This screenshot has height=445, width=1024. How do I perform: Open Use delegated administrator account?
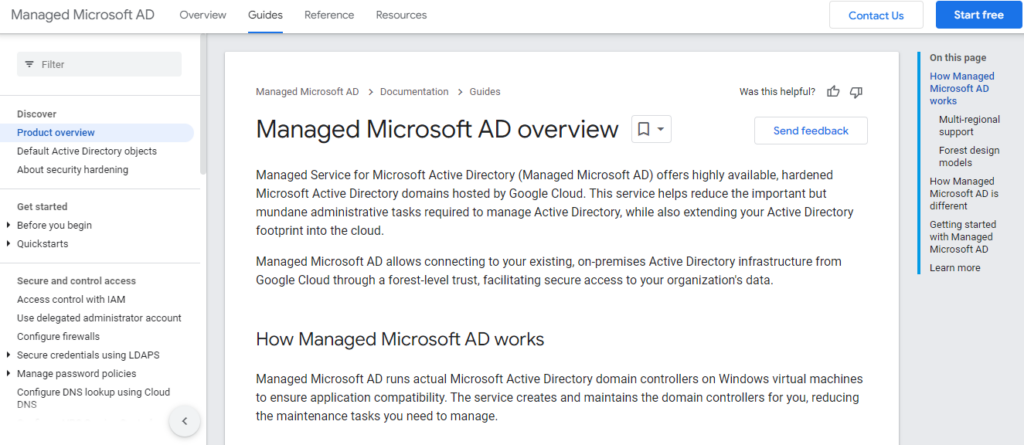pos(99,318)
